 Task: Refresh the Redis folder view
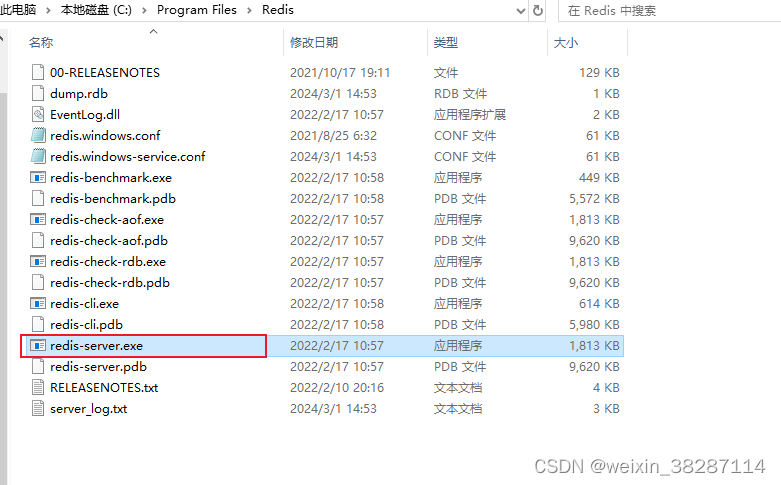[538, 10]
